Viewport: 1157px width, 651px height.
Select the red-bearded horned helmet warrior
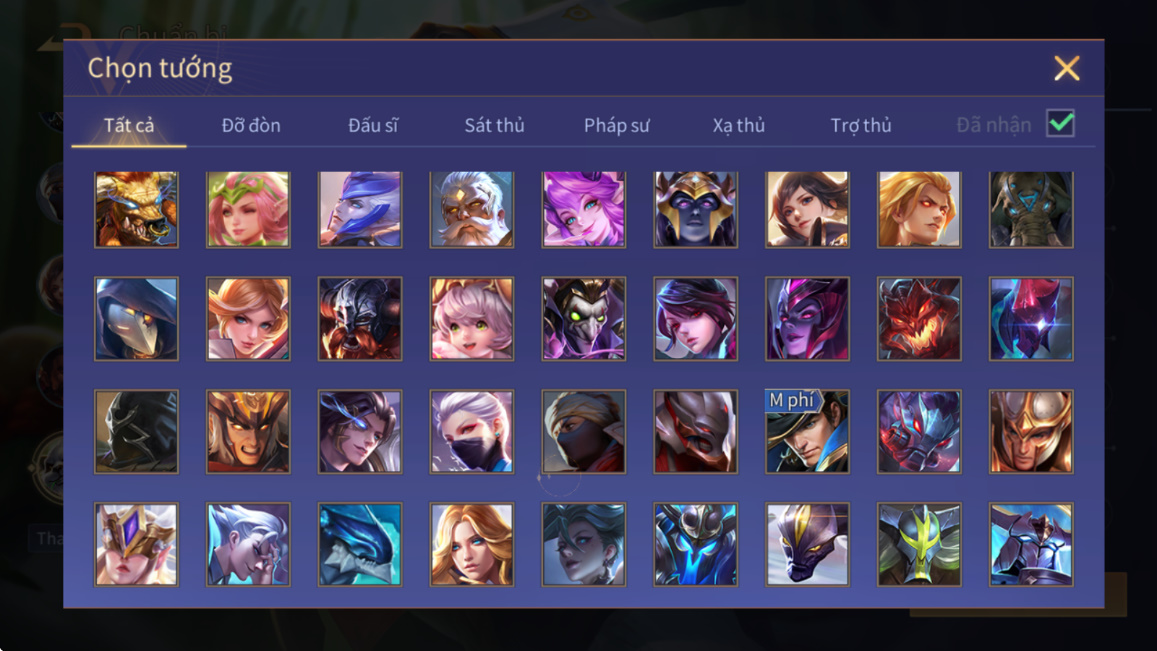[360, 319]
